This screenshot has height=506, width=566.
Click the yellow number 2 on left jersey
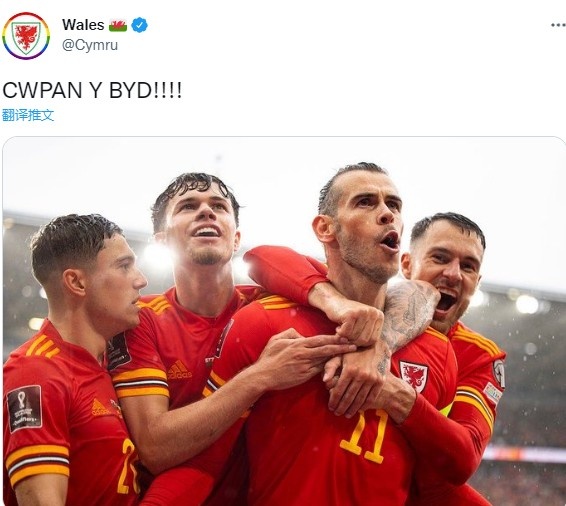tap(127, 466)
